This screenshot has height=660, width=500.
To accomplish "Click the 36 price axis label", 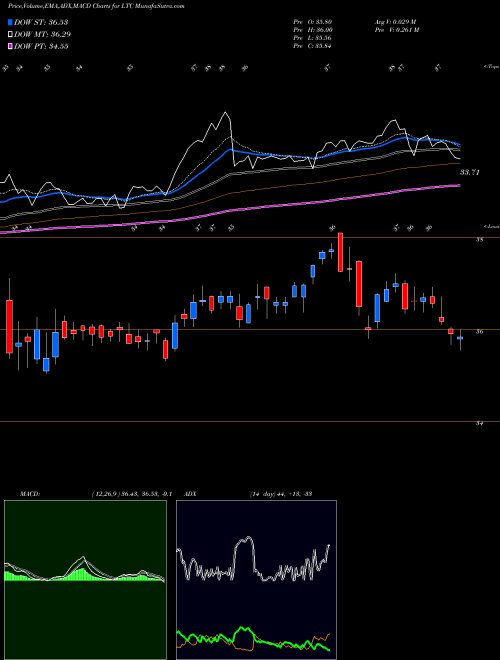I will [479, 332].
